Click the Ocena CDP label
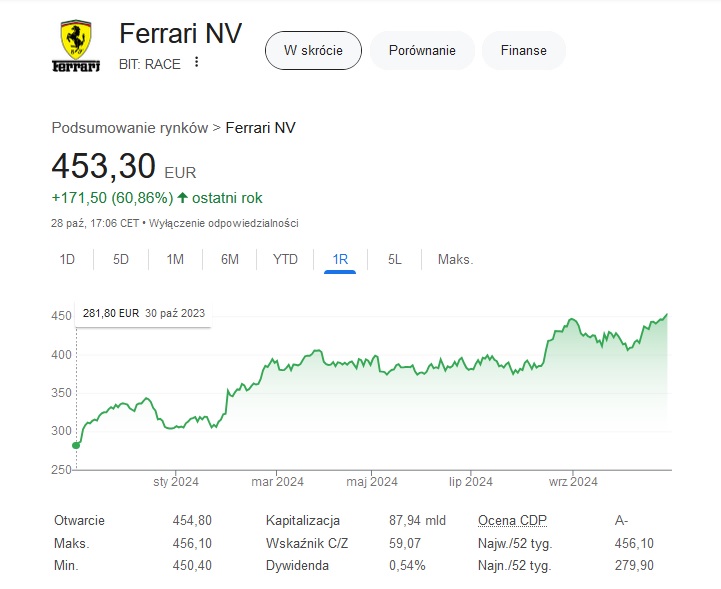The height and width of the screenshot is (589, 721). [512, 520]
